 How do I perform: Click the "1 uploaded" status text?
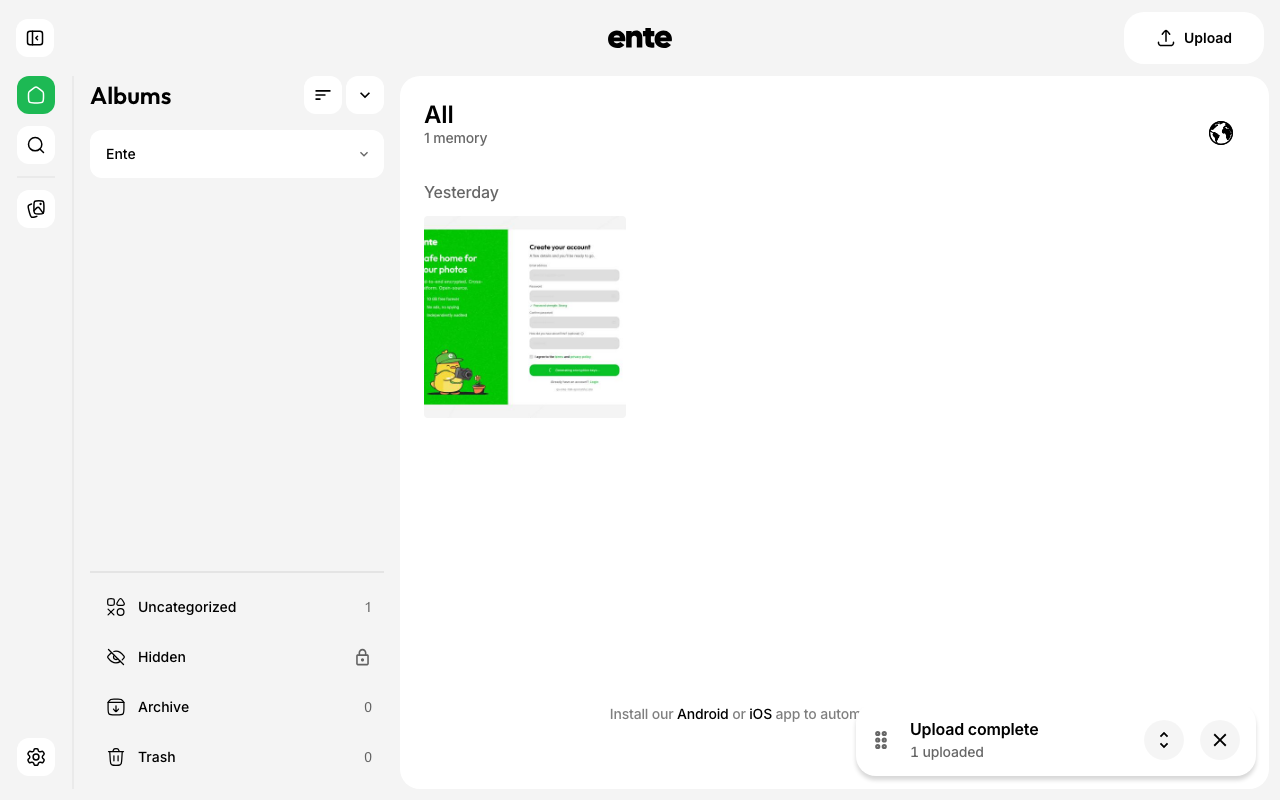tap(947, 752)
